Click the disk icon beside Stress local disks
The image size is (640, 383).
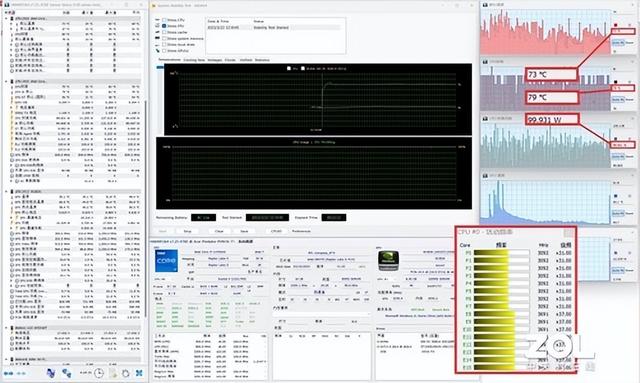point(158,44)
